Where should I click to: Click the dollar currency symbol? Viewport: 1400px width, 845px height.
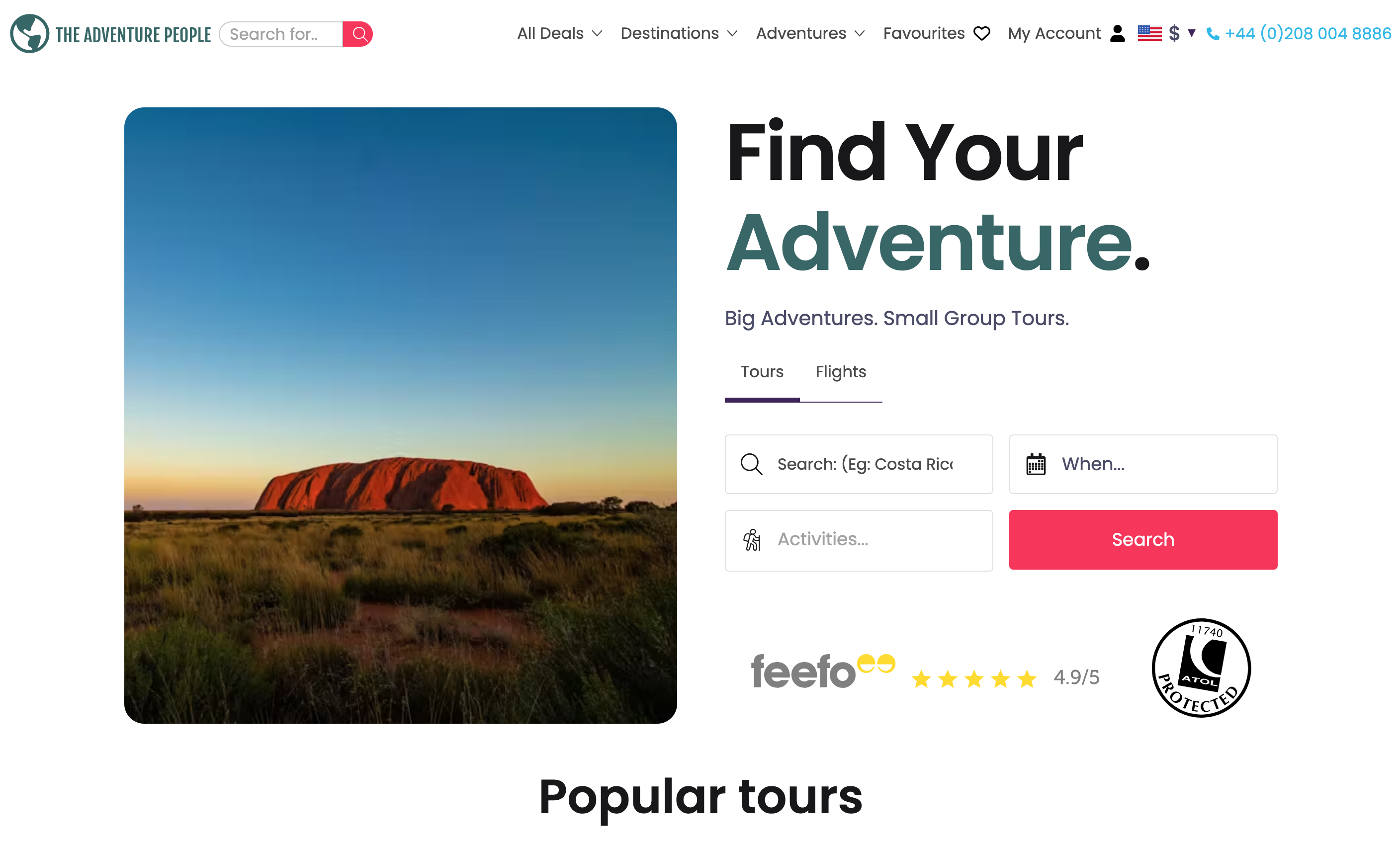1173,33
